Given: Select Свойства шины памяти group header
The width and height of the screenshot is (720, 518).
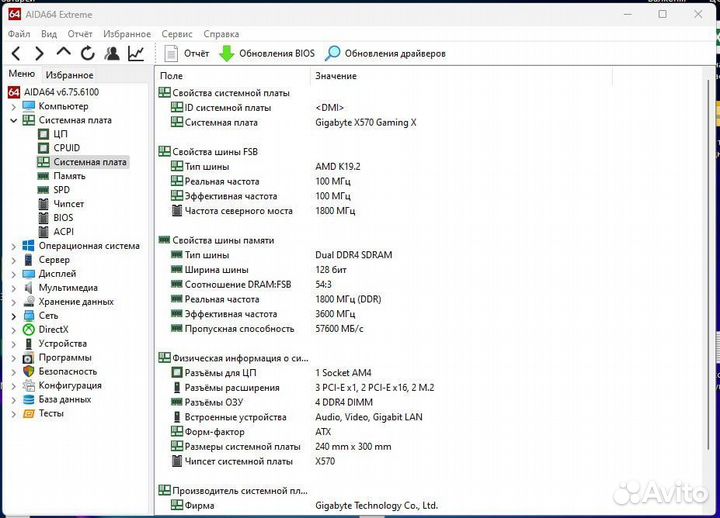Looking at the screenshot, I should 216,240.
